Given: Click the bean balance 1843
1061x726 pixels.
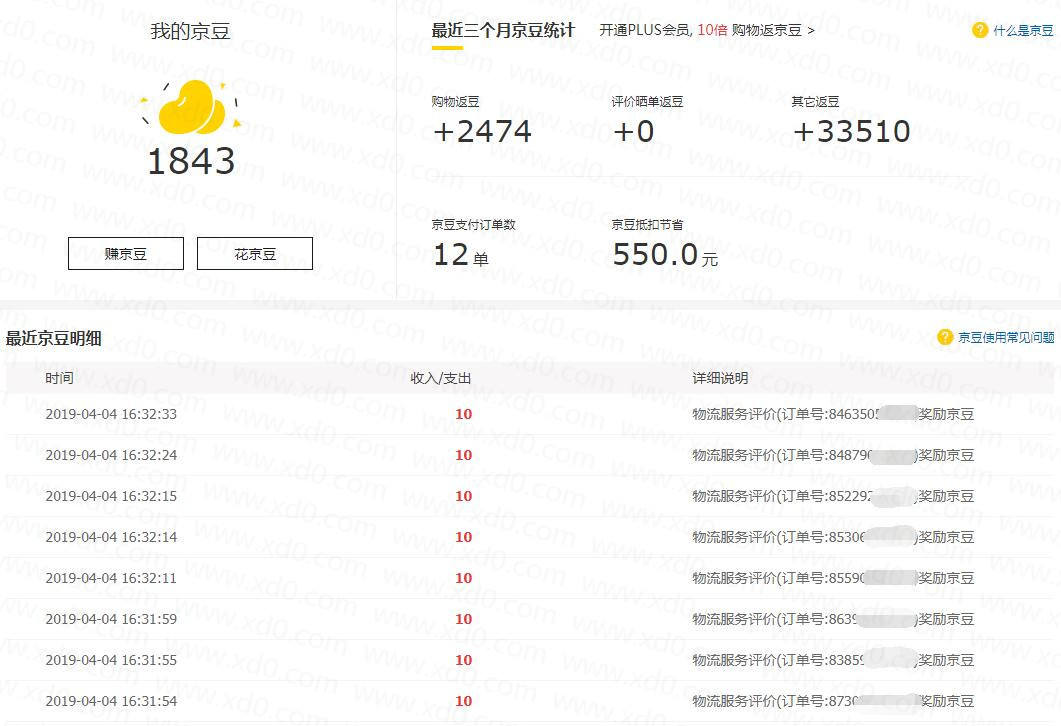Looking at the screenshot, I should (x=191, y=161).
